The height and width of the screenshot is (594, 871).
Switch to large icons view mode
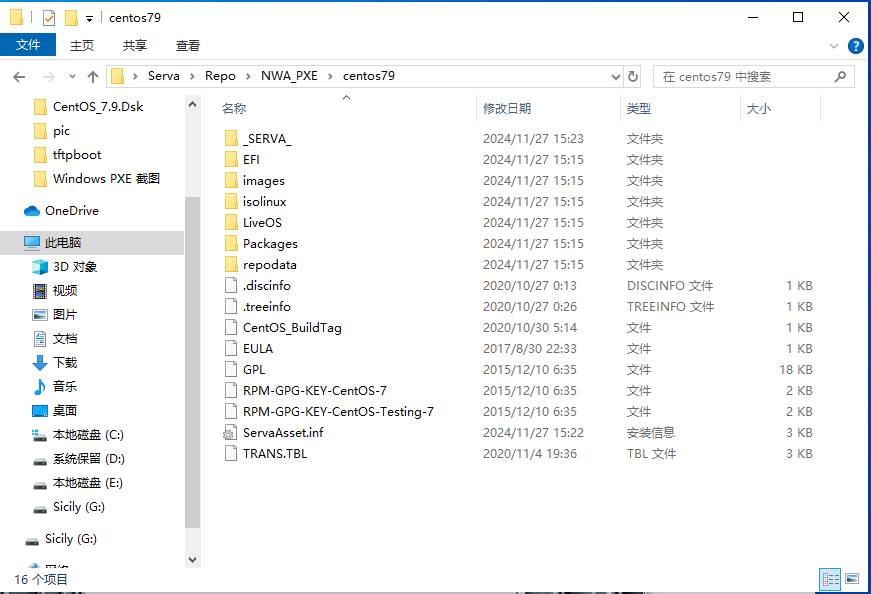(852, 579)
